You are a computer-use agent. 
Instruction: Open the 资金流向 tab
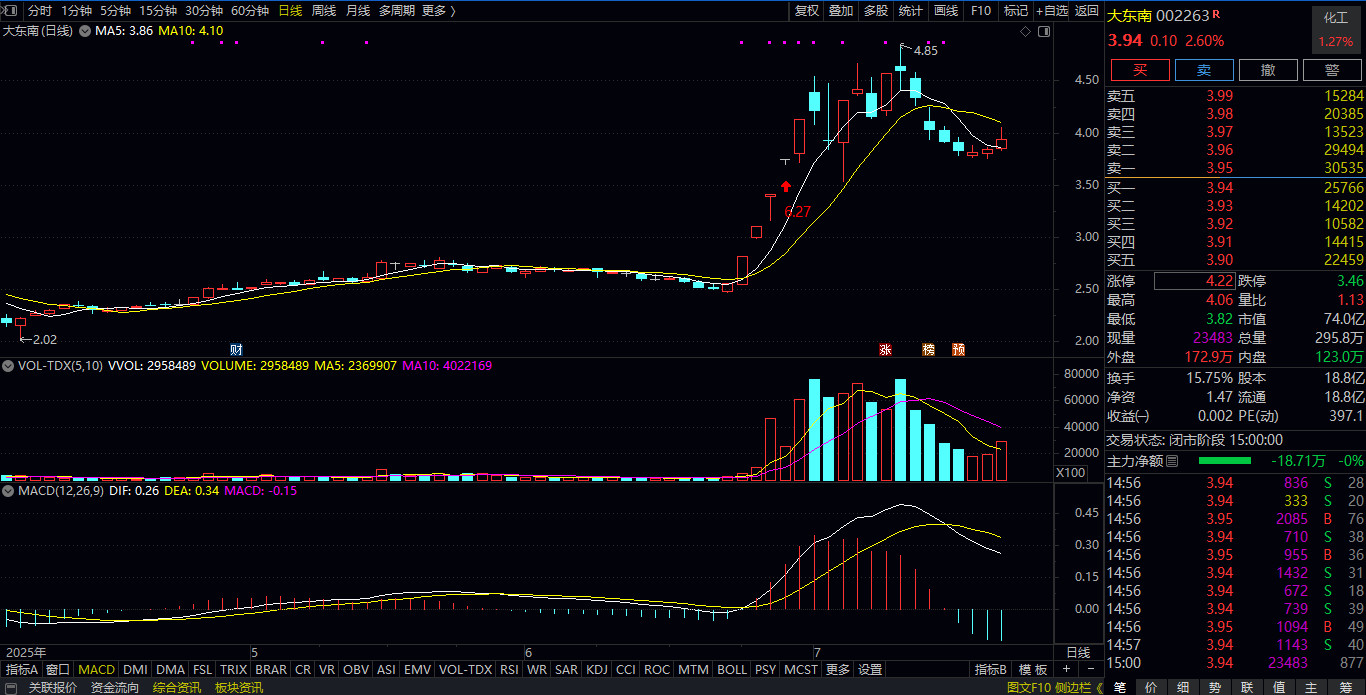[115, 687]
